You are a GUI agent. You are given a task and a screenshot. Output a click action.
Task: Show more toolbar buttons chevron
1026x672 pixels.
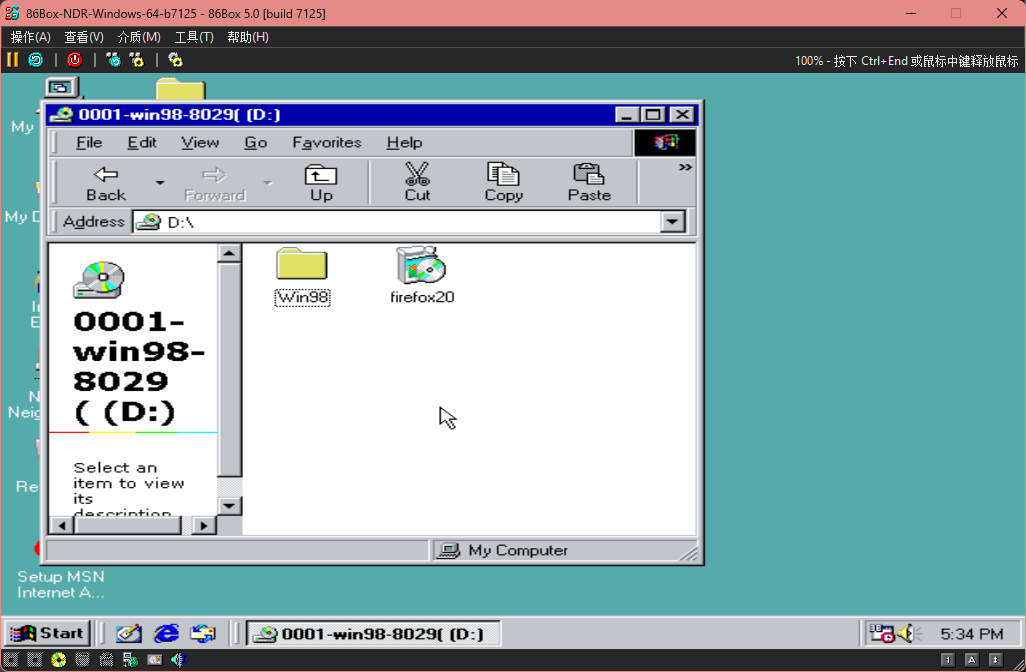[x=685, y=168]
